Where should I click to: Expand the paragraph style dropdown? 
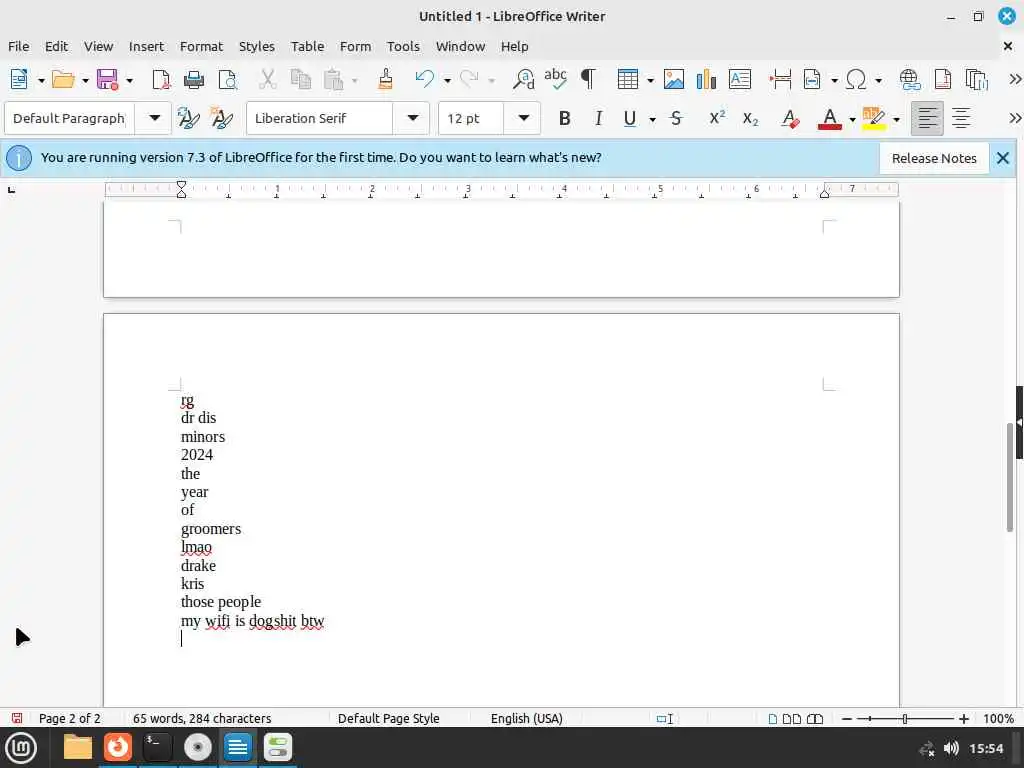tap(155, 118)
